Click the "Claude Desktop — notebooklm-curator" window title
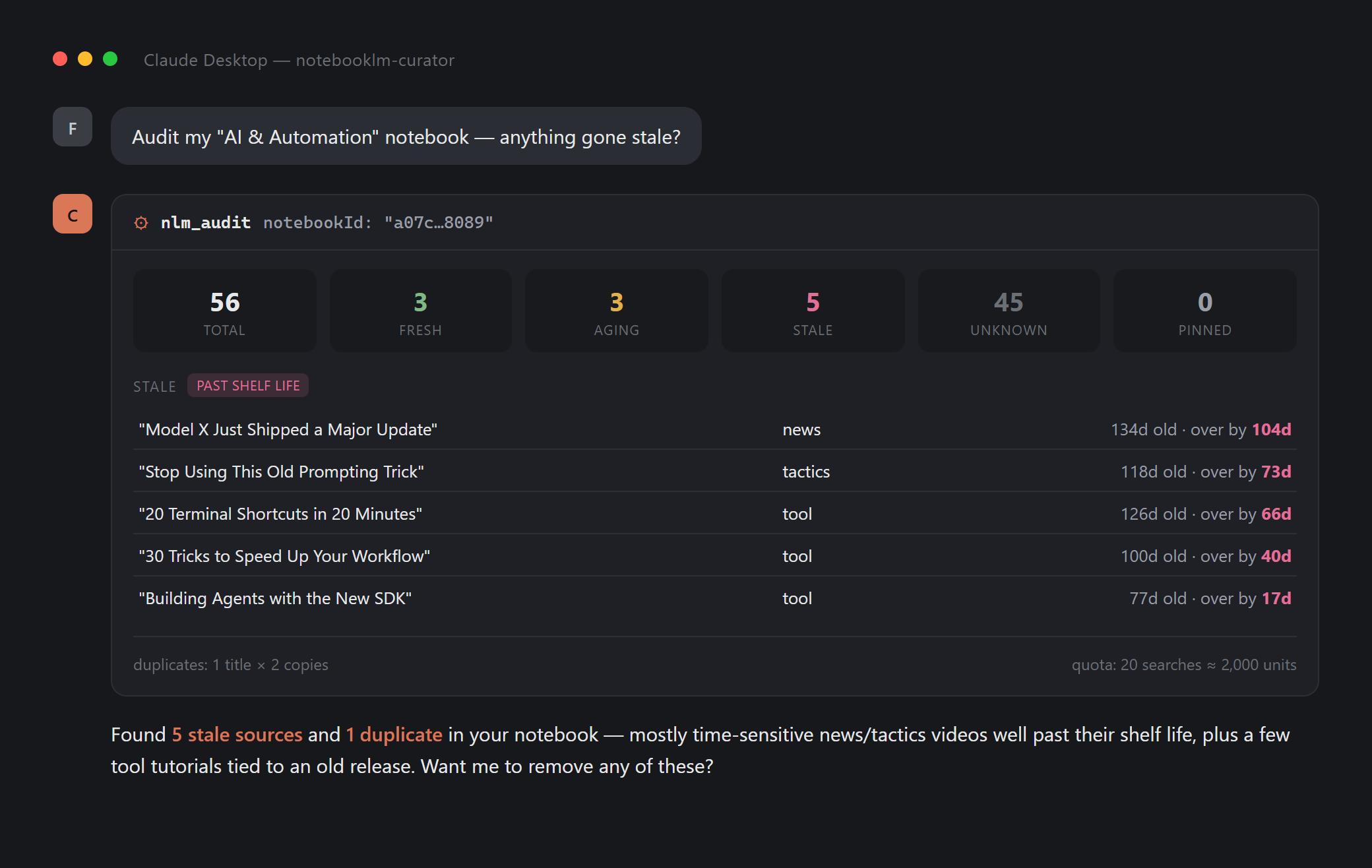Viewport: 1372px width, 868px height. [299, 60]
